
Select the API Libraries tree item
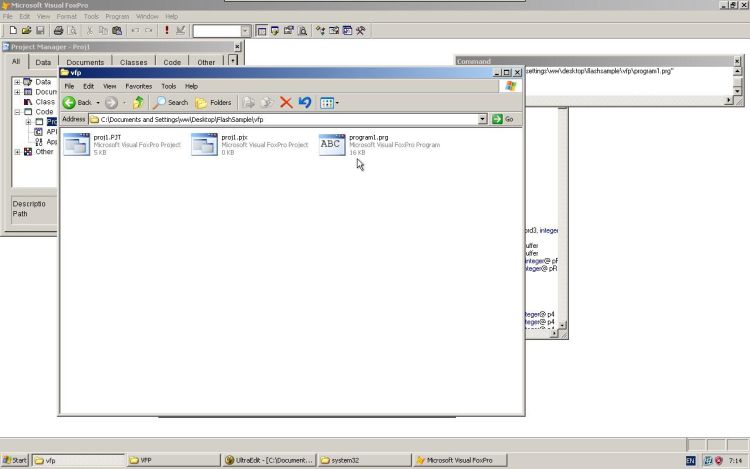click(x=46, y=132)
